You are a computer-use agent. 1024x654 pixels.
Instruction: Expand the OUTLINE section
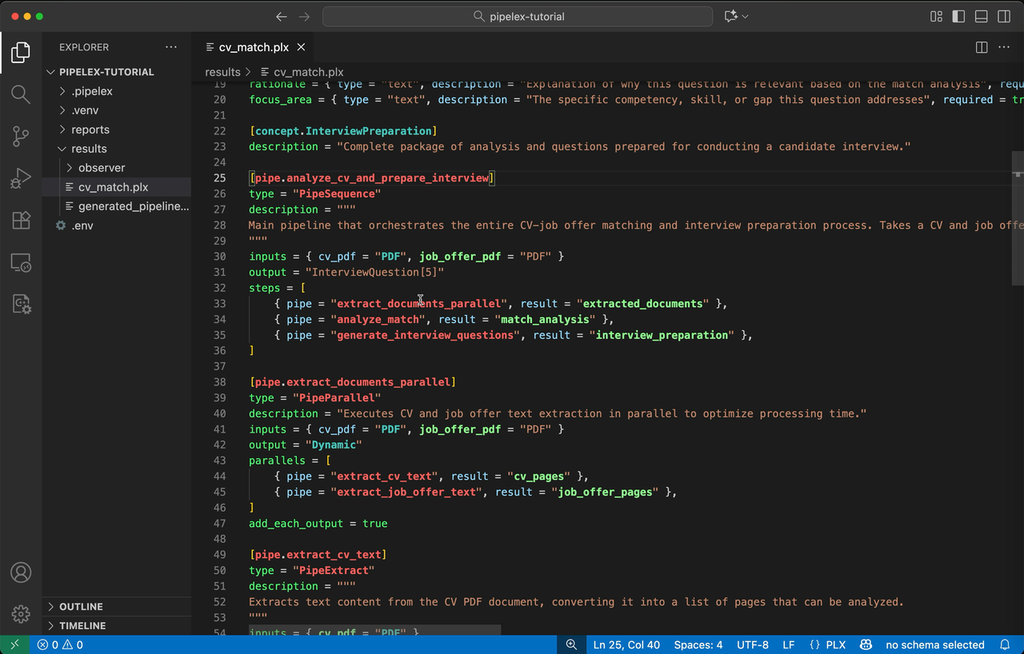click(81, 606)
